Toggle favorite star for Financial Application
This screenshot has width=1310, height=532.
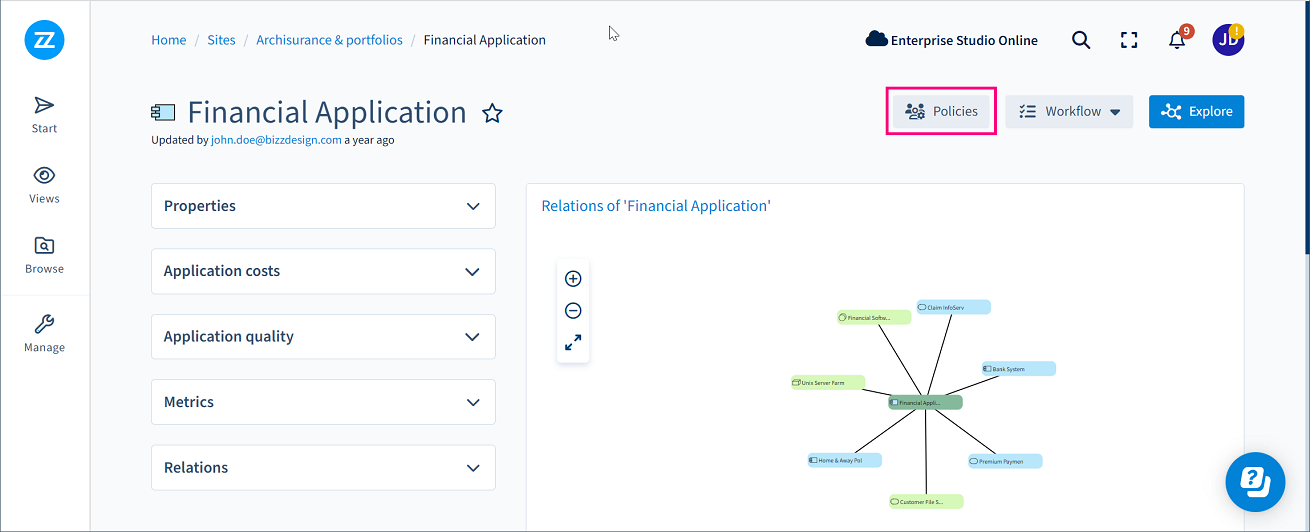pos(492,113)
